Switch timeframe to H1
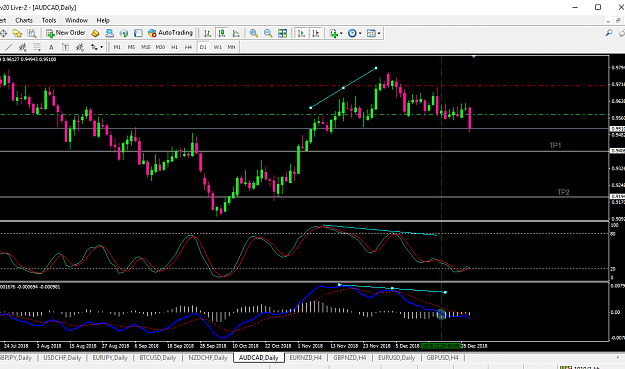Screen dimensions: 625x369 pos(174,47)
